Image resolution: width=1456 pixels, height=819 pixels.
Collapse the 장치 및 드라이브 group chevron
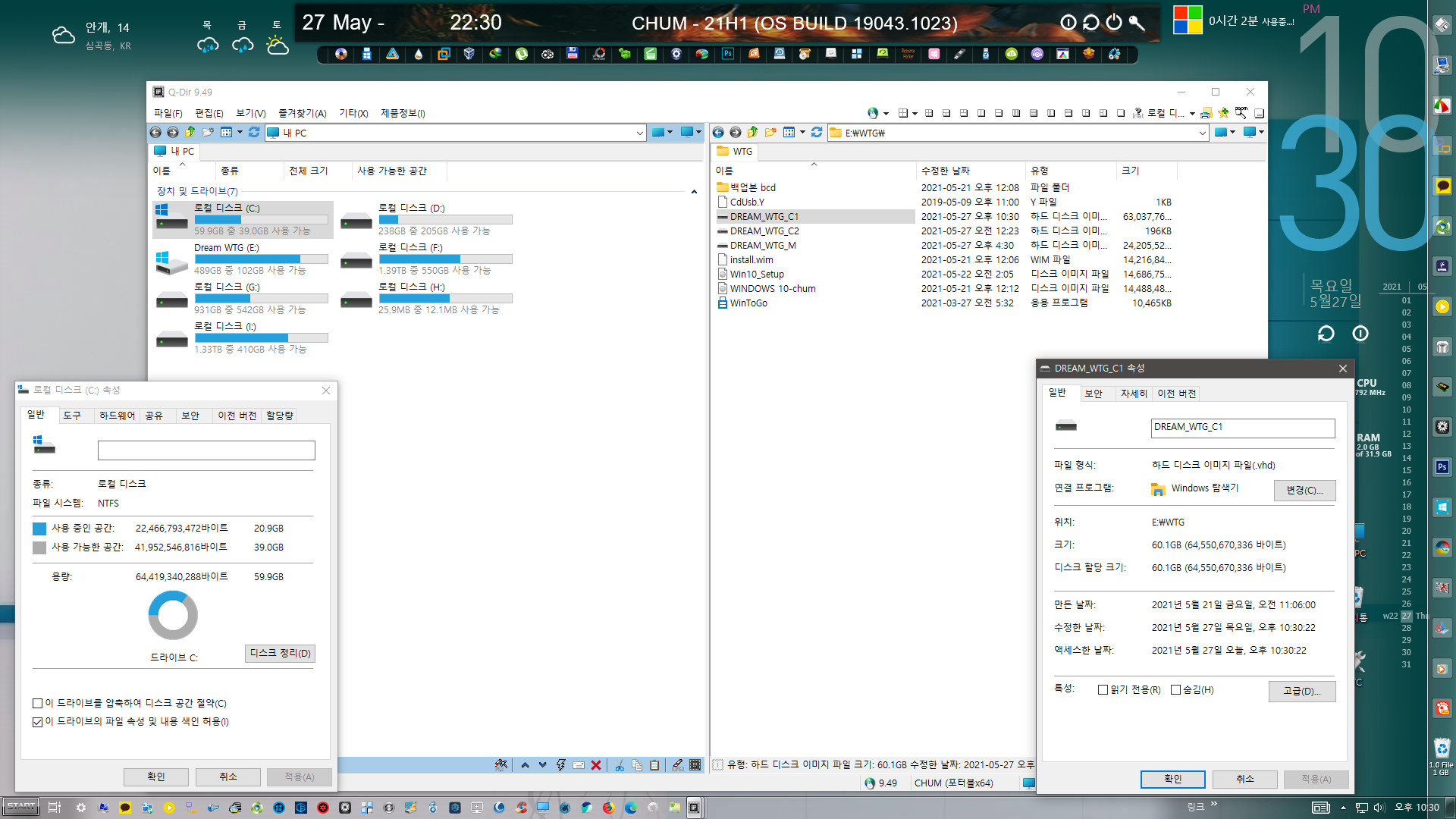pos(694,192)
